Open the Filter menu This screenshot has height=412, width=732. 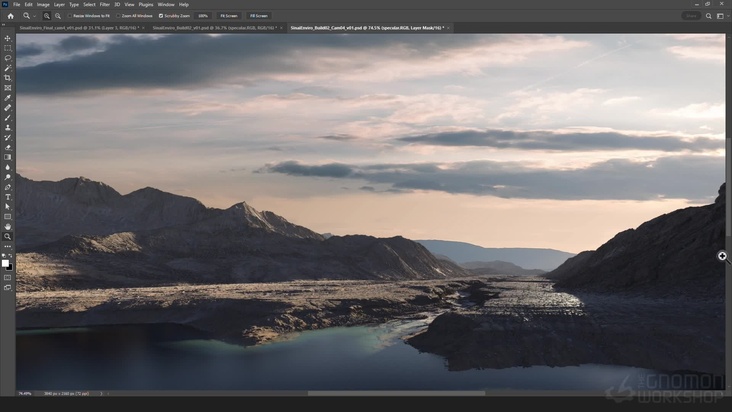(105, 5)
